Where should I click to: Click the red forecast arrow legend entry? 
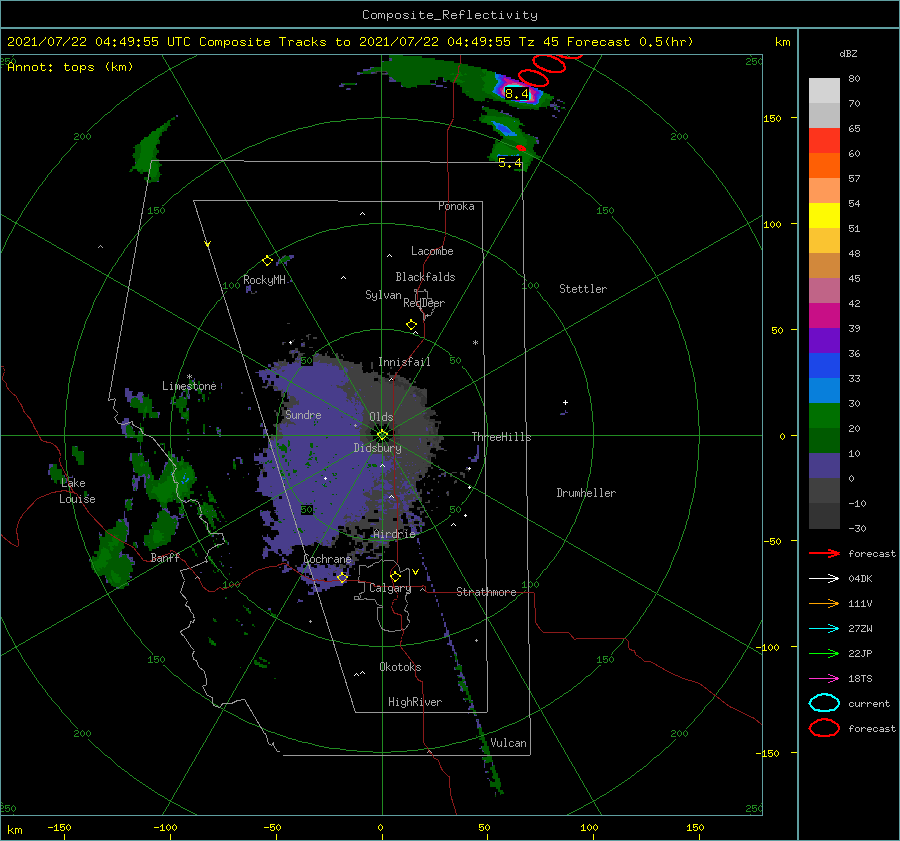pos(852,553)
